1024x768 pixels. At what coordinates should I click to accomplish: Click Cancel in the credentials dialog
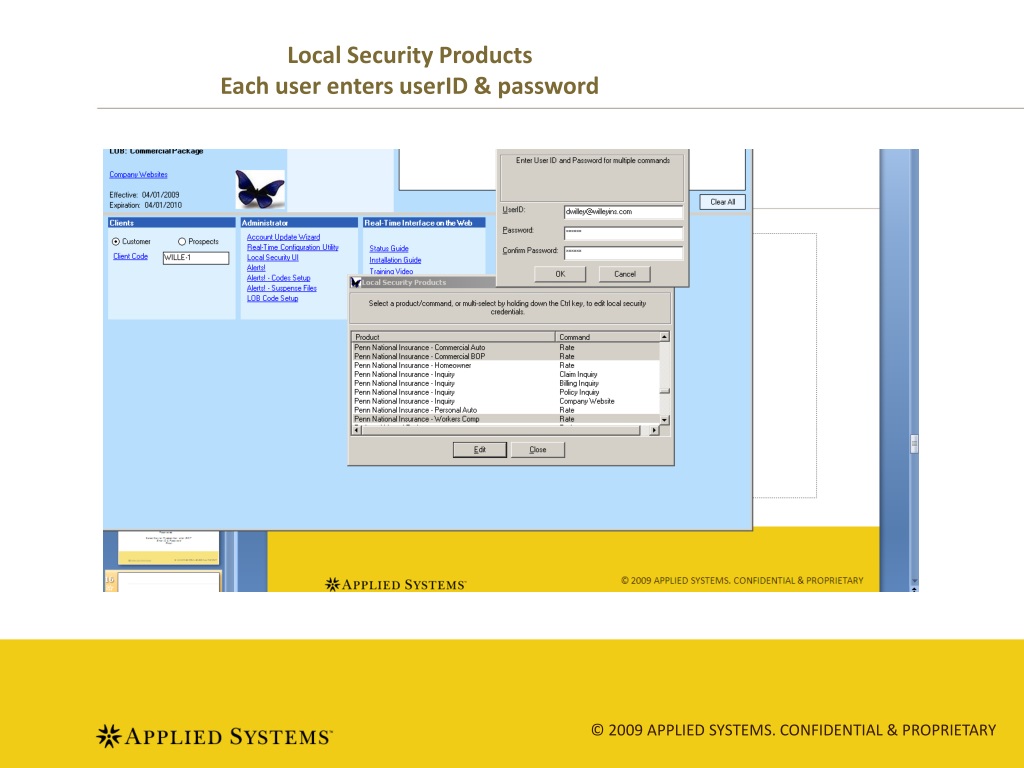pos(624,274)
